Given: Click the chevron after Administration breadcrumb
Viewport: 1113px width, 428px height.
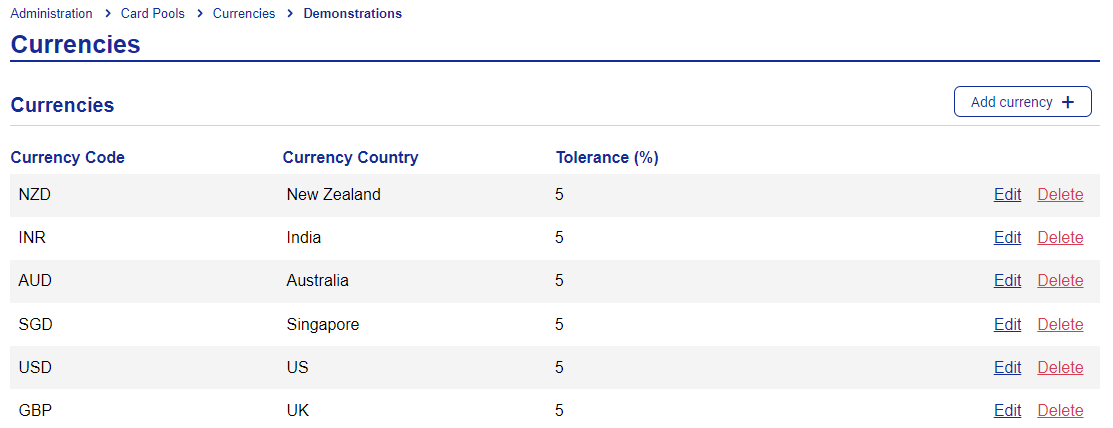Looking at the screenshot, I should click(106, 13).
